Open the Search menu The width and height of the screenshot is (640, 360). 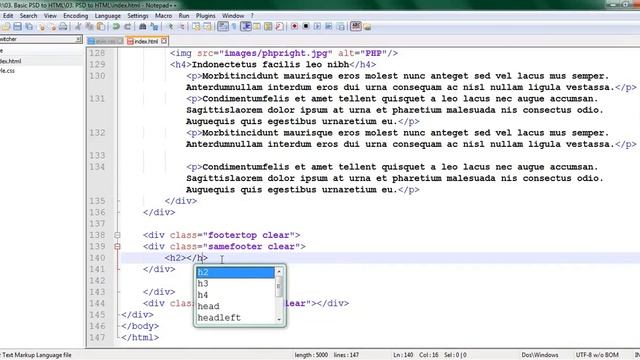click(29, 16)
